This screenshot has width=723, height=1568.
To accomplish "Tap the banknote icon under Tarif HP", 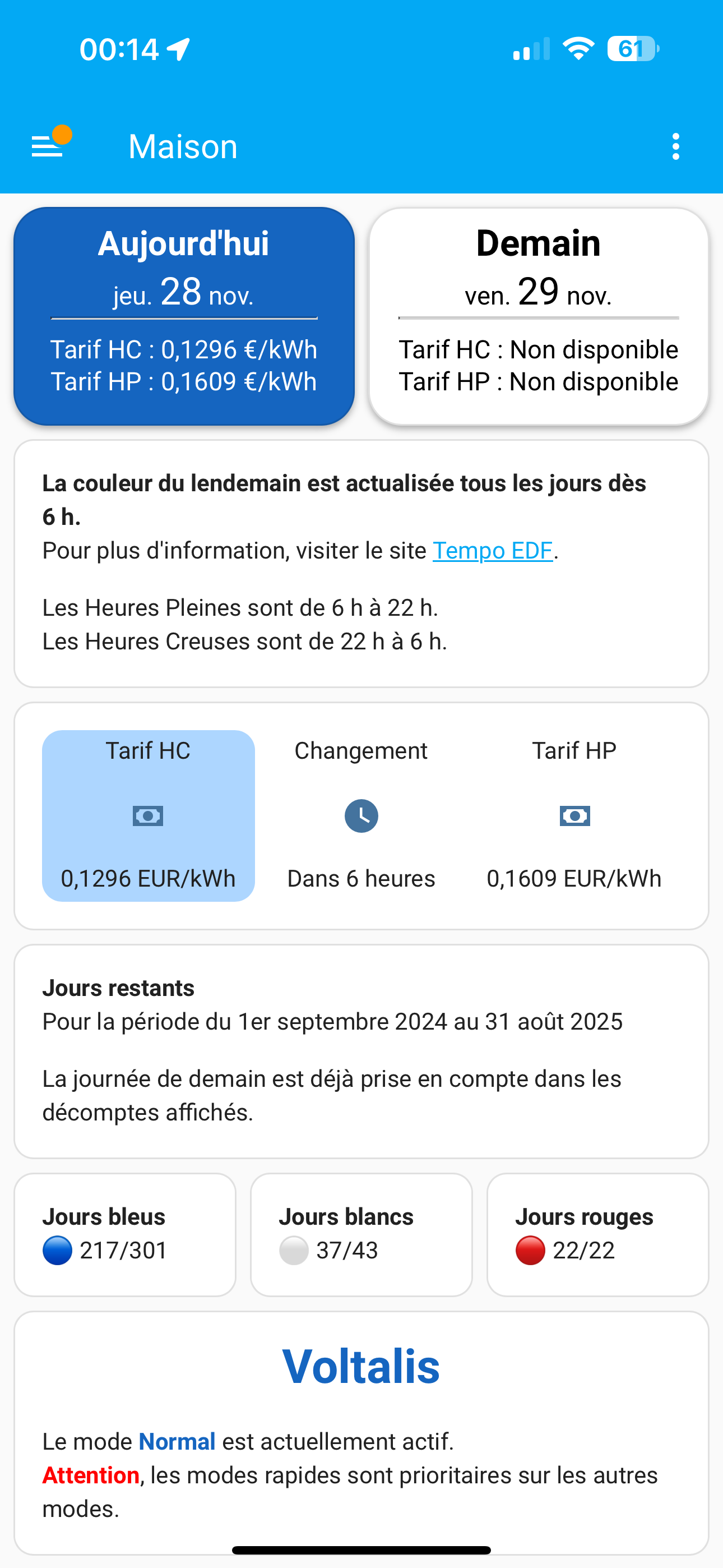I will point(574,815).
